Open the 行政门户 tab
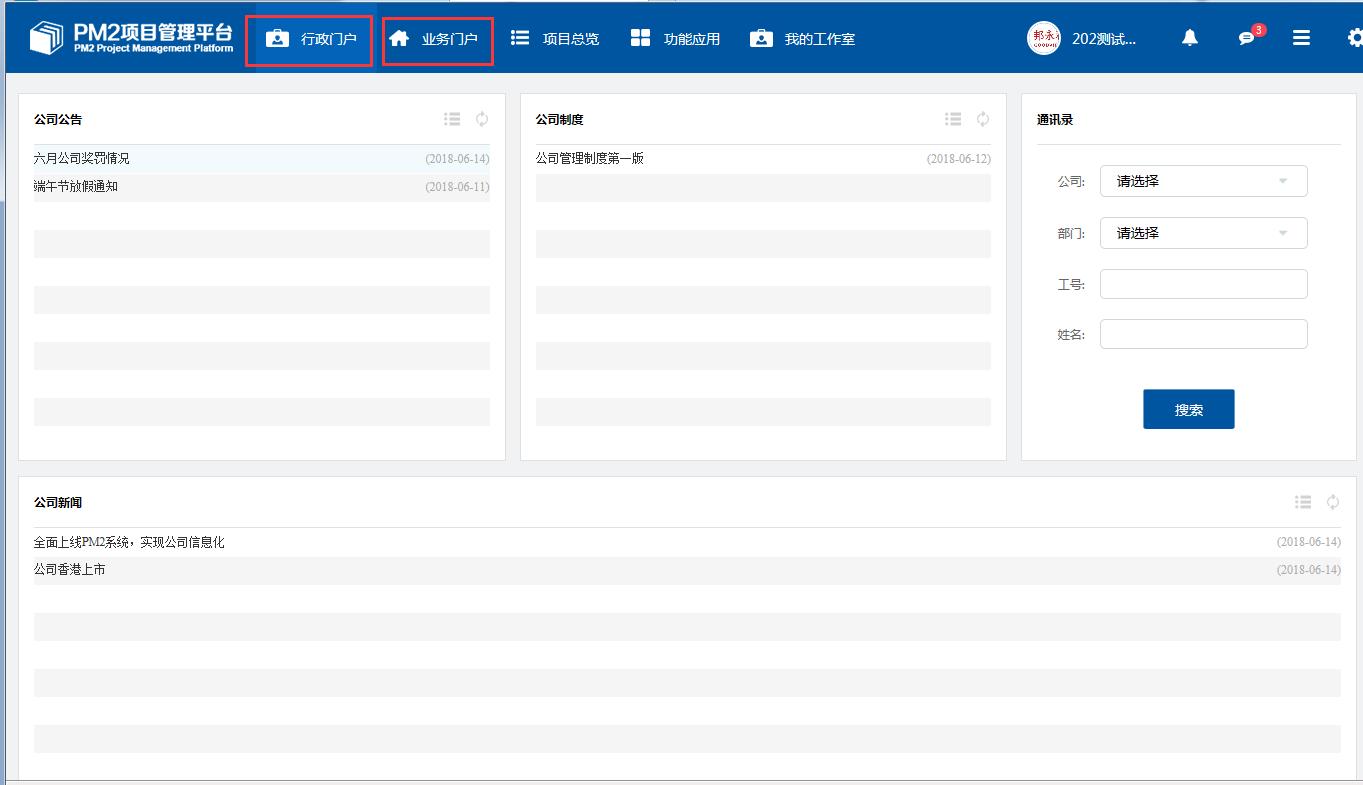Viewport: 1363px width, 785px height. [x=310, y=40]
